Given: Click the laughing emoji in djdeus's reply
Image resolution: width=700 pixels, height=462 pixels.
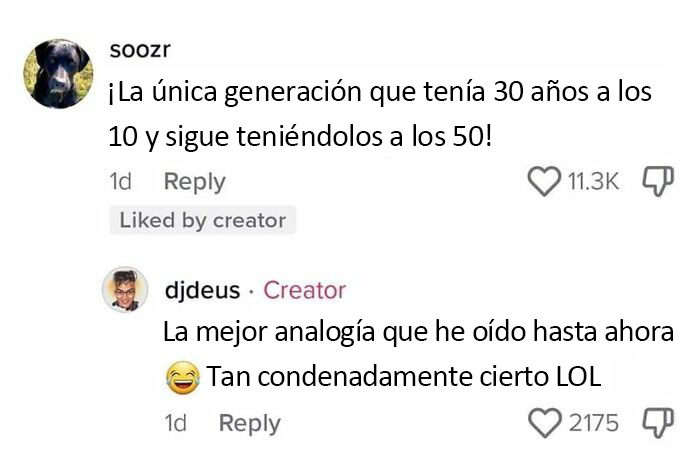Looking at the screenshot, I should pos(181,377).
